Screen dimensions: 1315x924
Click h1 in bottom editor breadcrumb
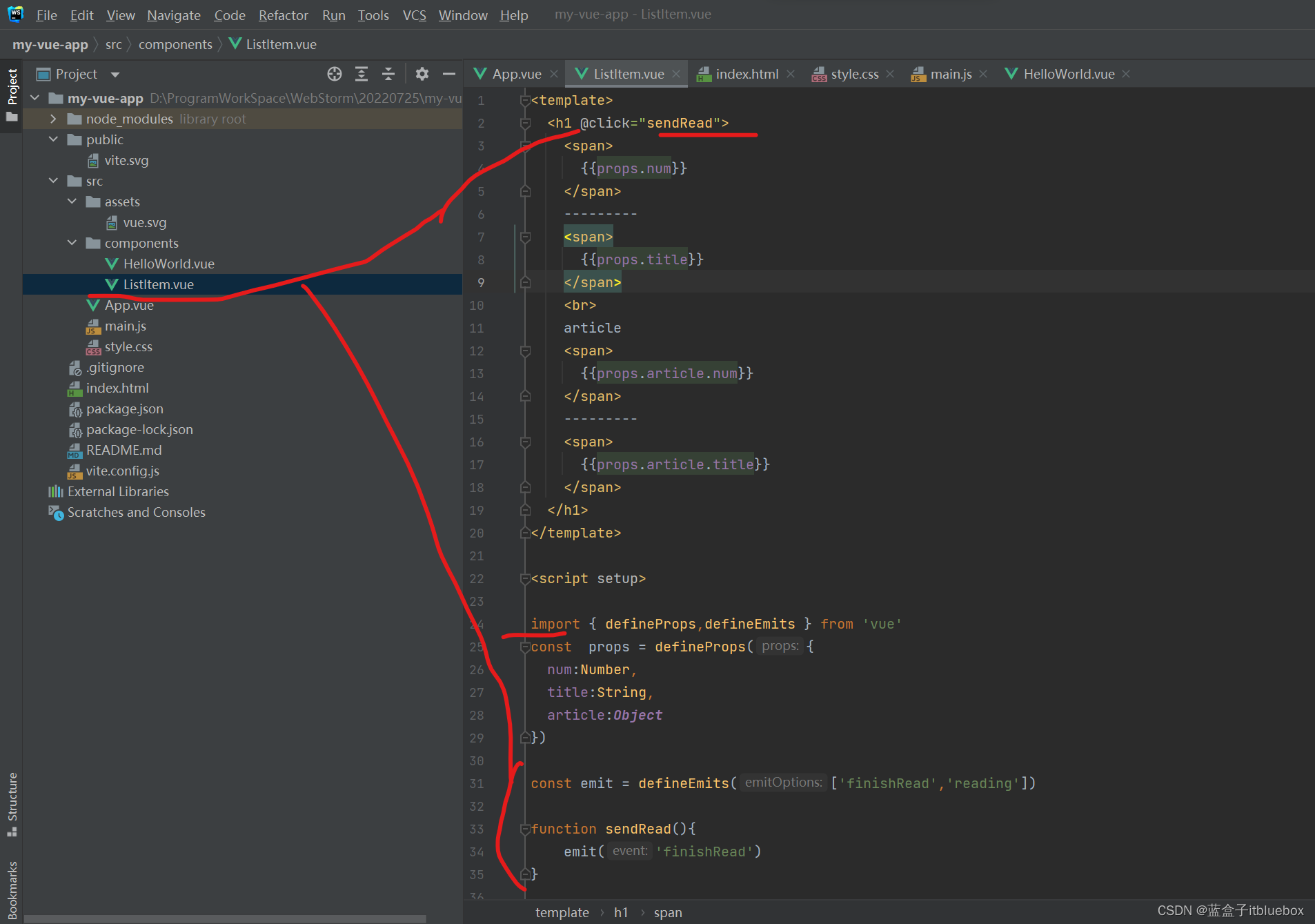621,912
